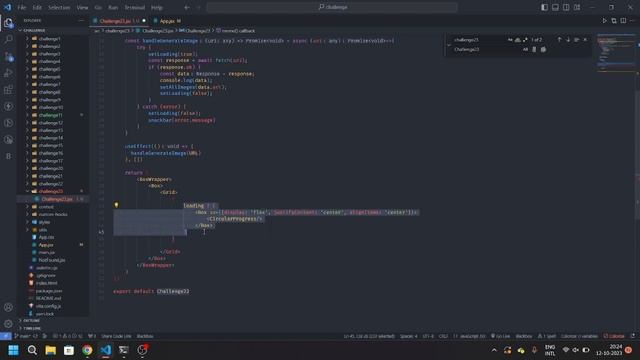Go to next match in find widget
The image size is (640, 360).
click(x=568, y=40)
